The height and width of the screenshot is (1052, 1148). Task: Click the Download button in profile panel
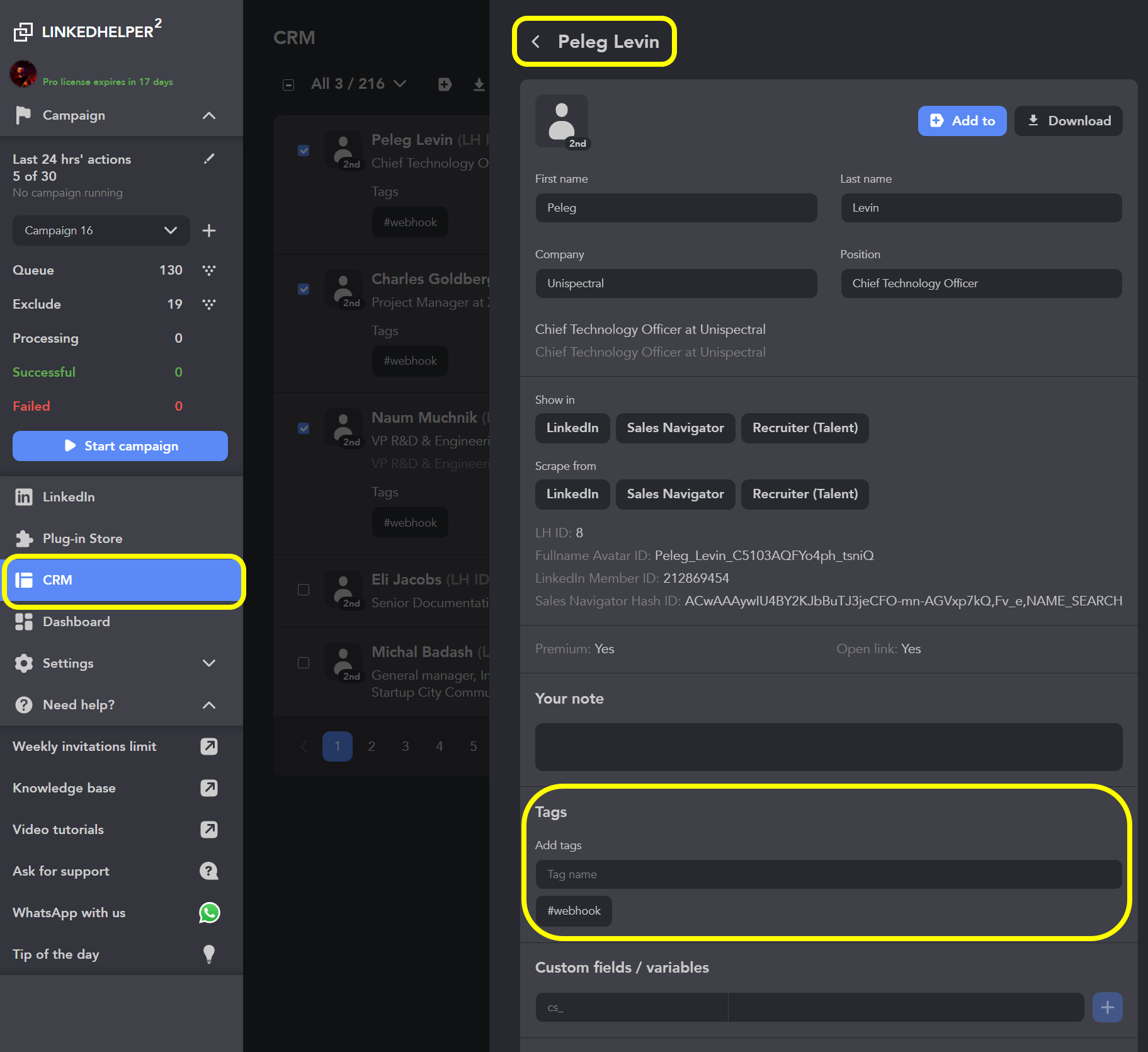tap(1068, 121)
